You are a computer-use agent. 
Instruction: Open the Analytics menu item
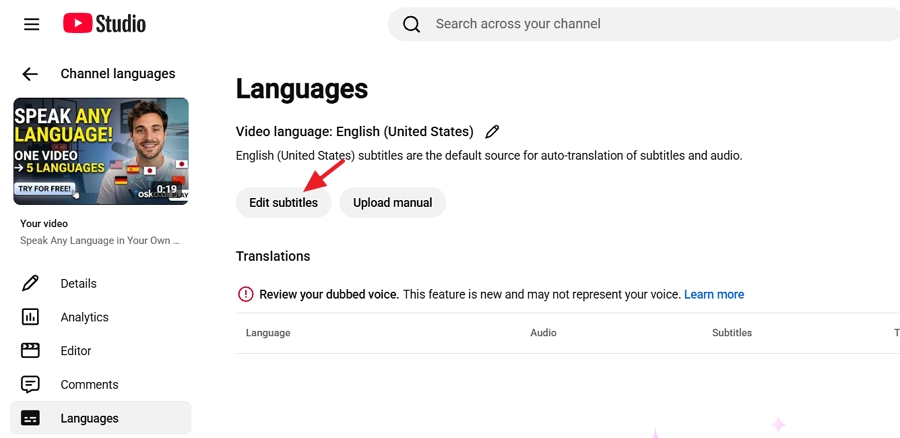[100, 317]
